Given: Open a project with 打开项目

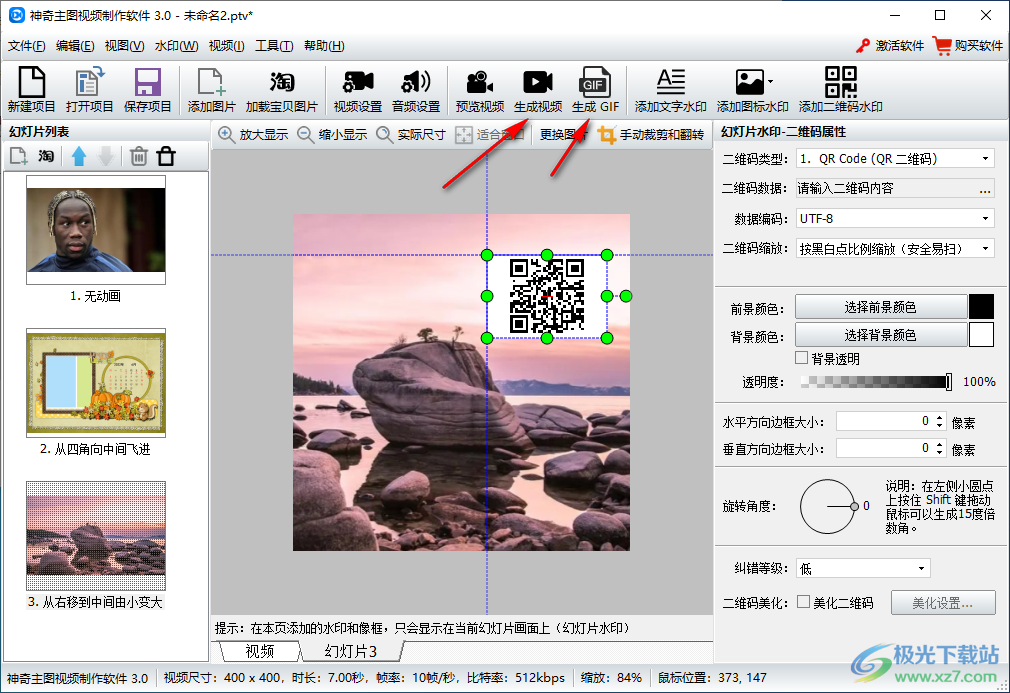Looking at the screenshot, I should pos(89,90).
